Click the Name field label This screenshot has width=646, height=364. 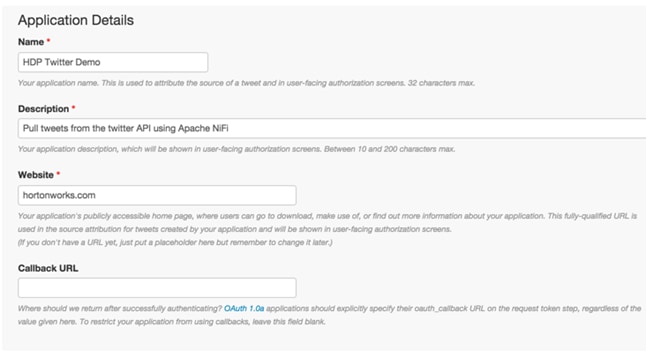point(31,42)
